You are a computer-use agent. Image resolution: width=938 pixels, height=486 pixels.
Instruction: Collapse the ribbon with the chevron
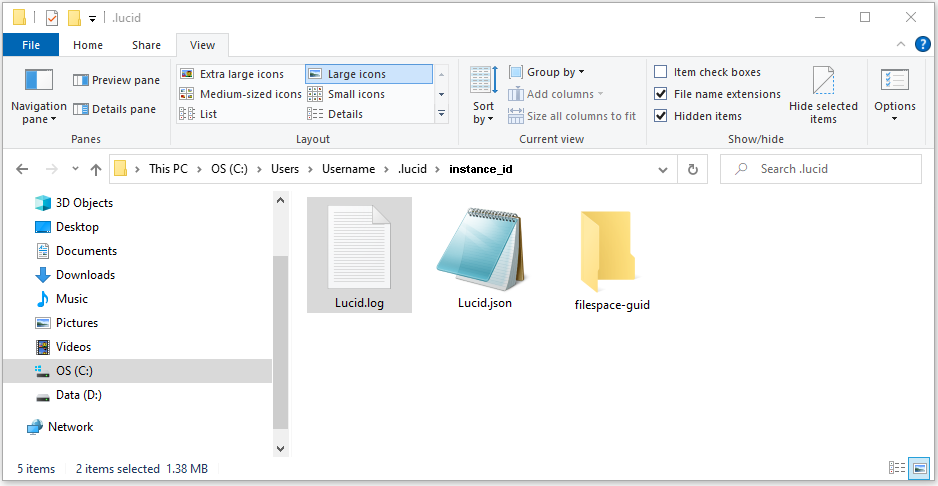pos(901,44)
